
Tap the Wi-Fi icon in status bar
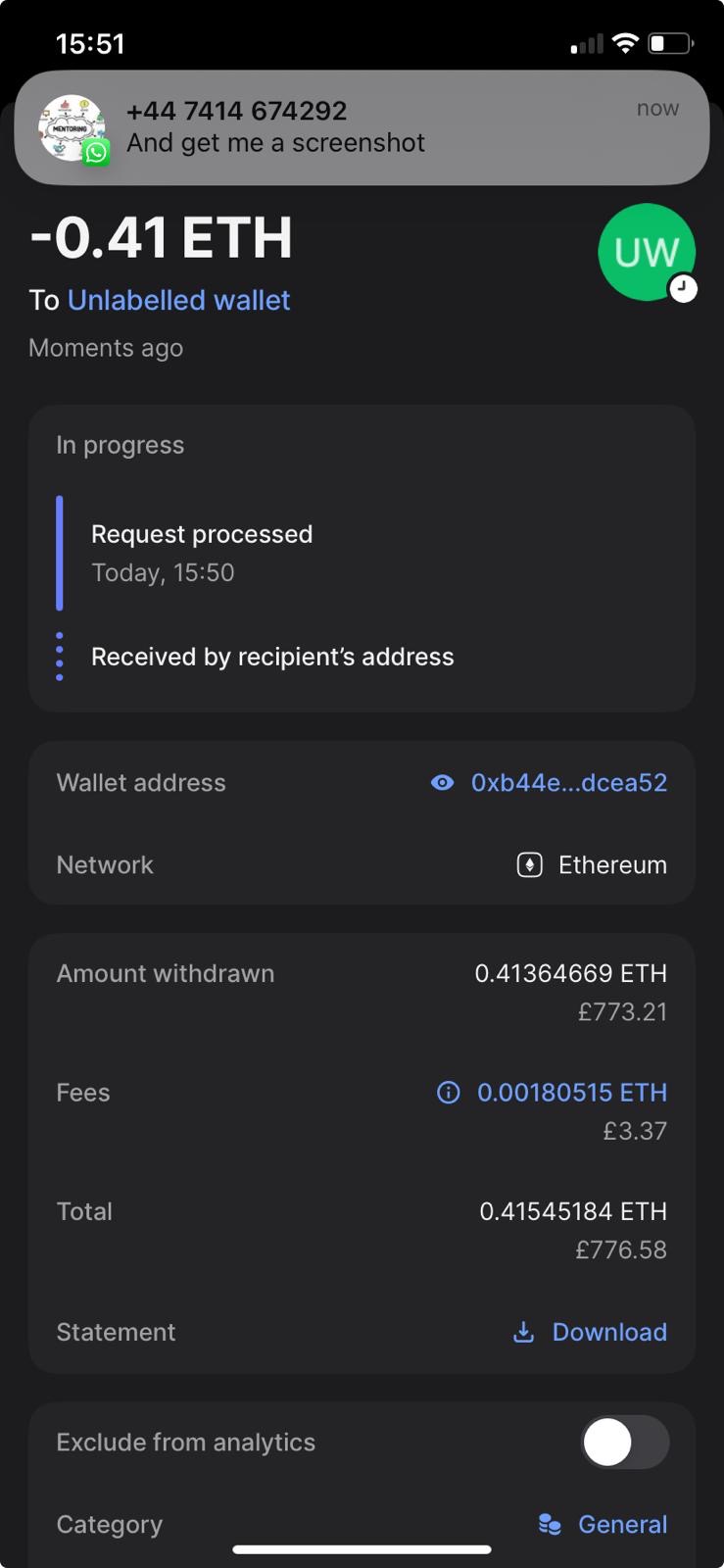click(624, 43)
